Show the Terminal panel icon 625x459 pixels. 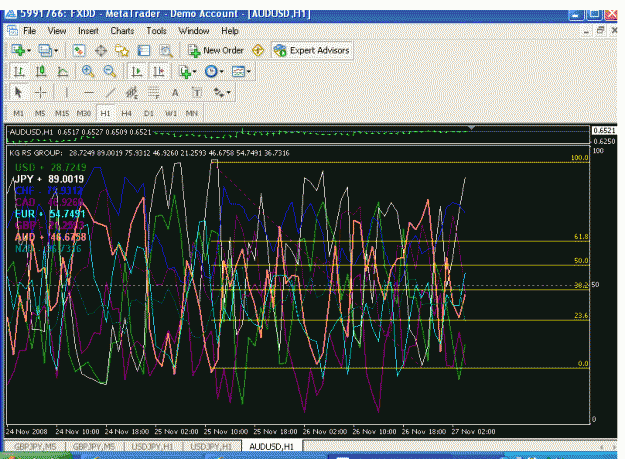click(143, 51)
